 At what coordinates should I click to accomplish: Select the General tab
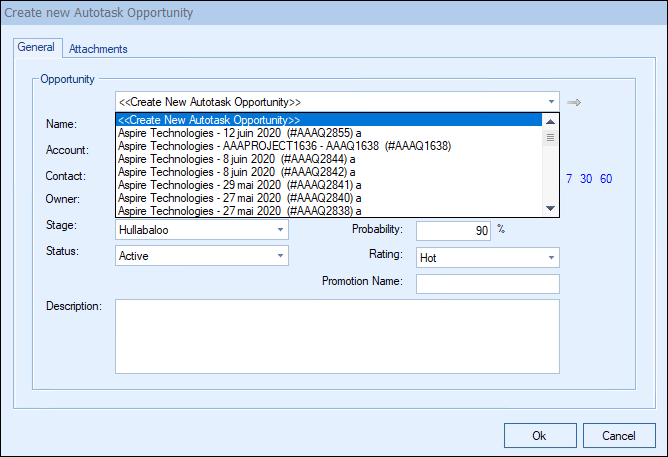pos(36,47)
